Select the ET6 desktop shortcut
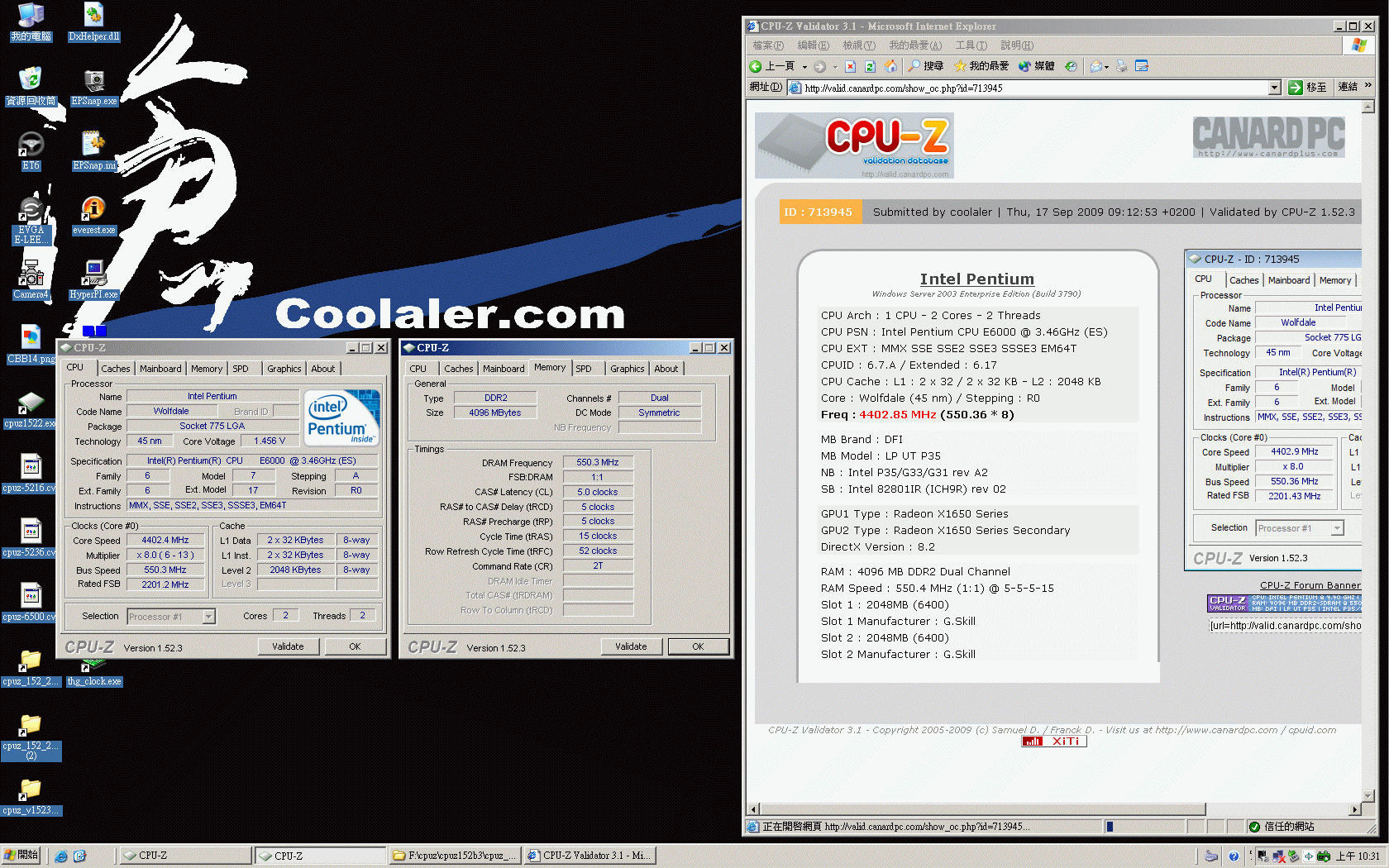Viewport: 1389px width, 868px height. (31, 150)
